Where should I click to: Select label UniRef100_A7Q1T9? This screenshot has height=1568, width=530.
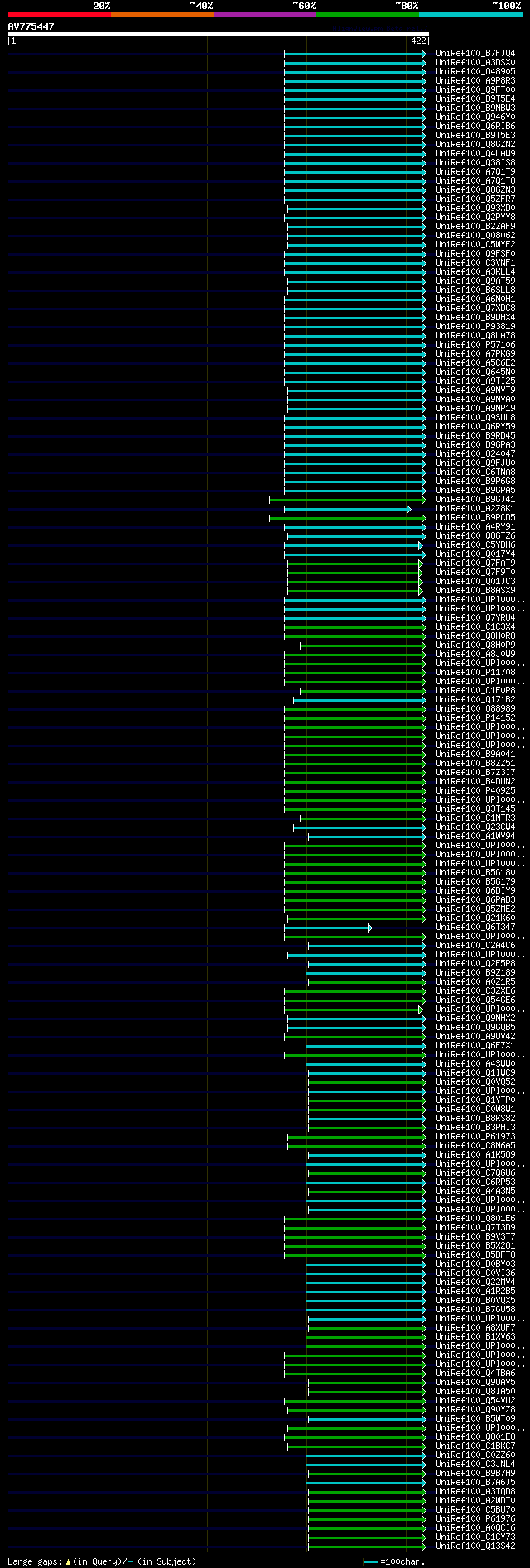click(x=475, y=172)
